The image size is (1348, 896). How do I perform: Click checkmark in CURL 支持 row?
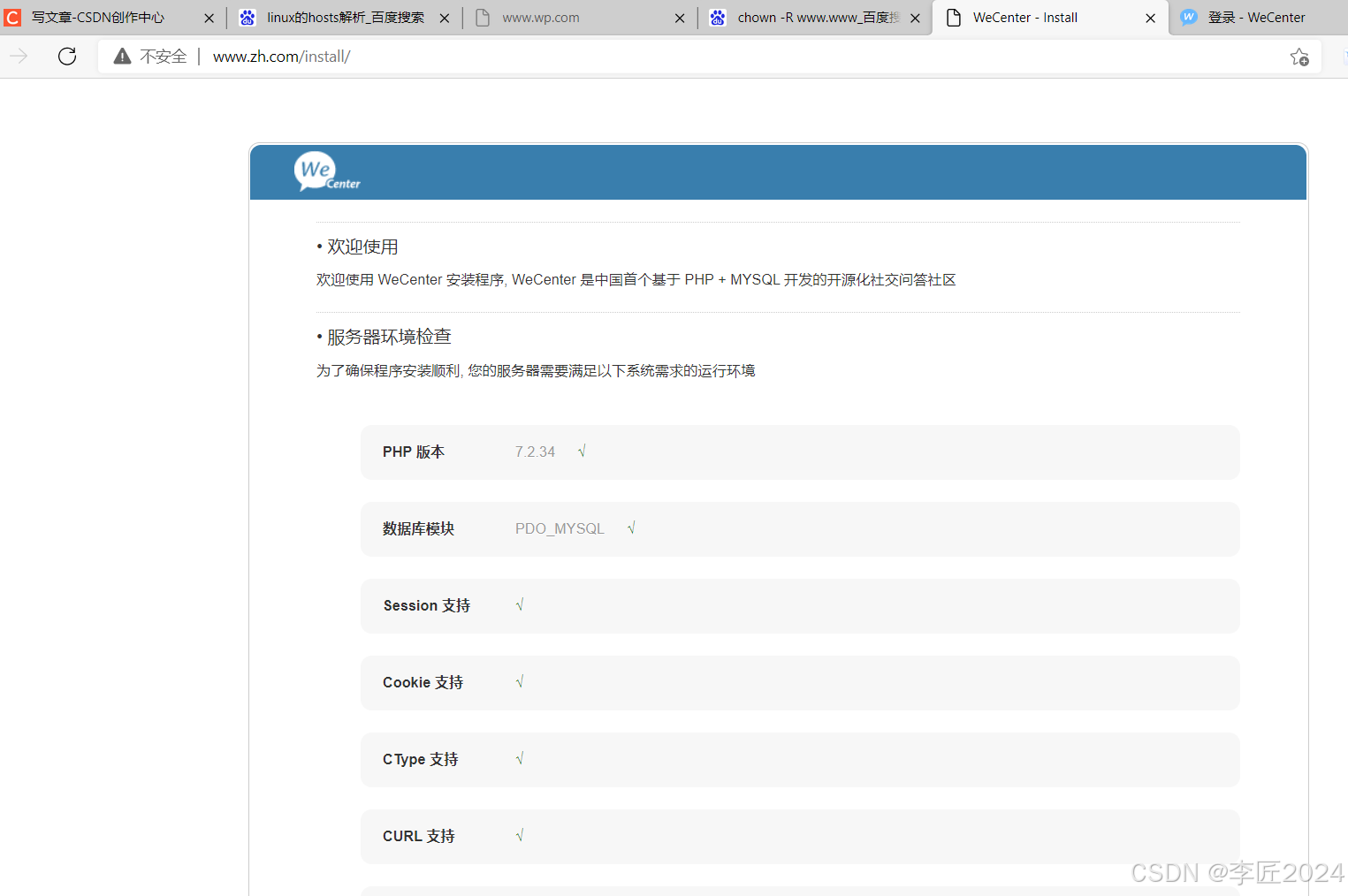click(520, 836)
